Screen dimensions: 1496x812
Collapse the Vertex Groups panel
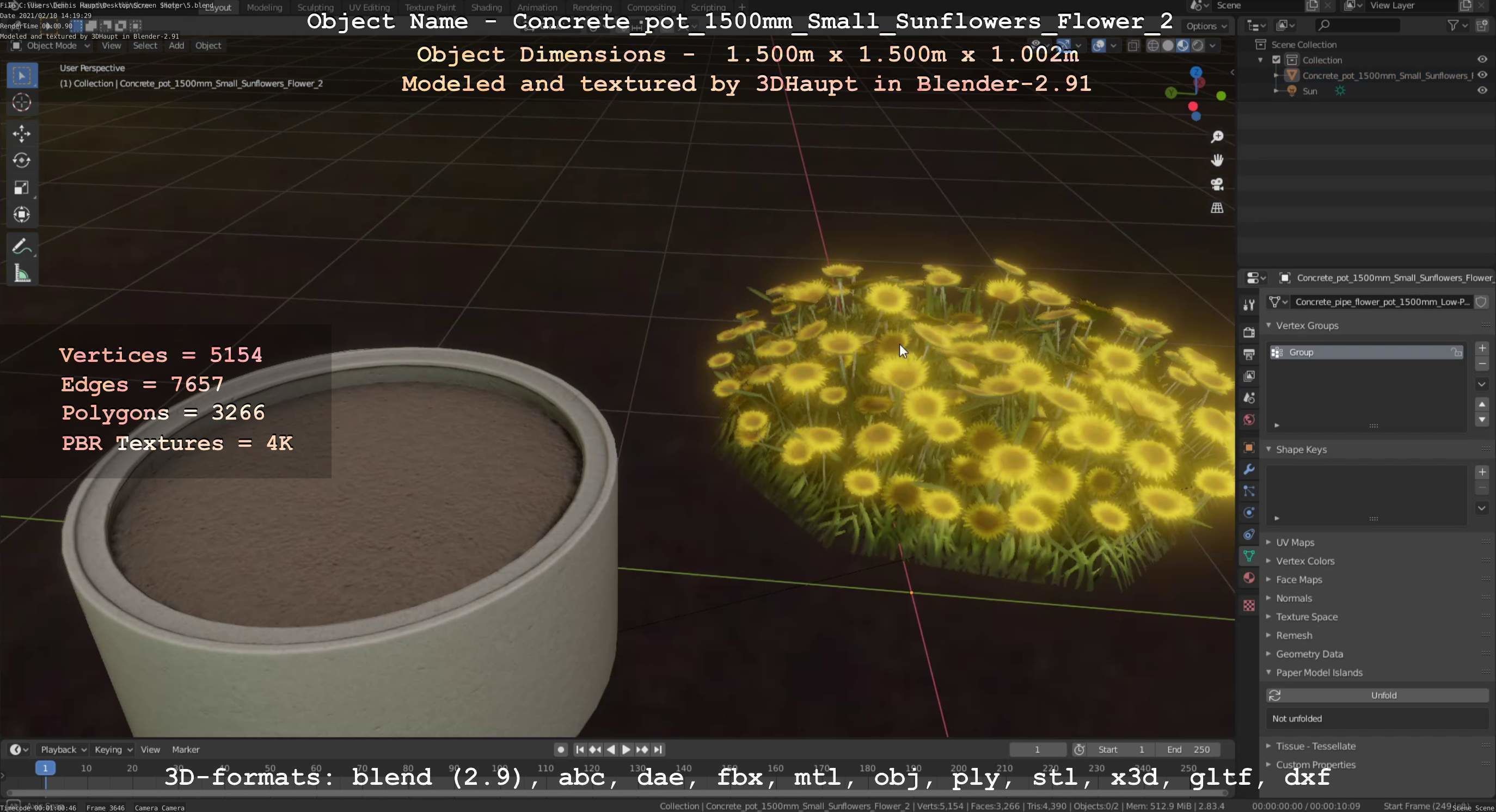click(x=1268, y=325)
